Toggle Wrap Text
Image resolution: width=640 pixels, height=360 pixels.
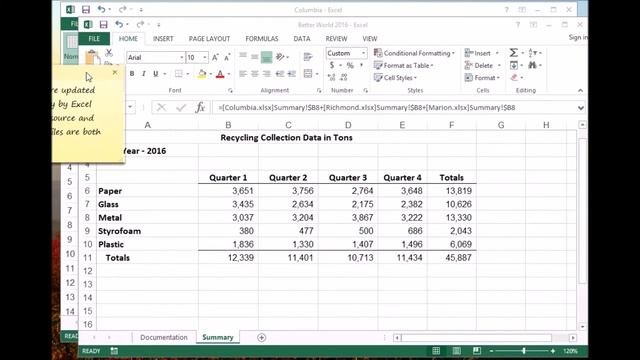point(308,57)
